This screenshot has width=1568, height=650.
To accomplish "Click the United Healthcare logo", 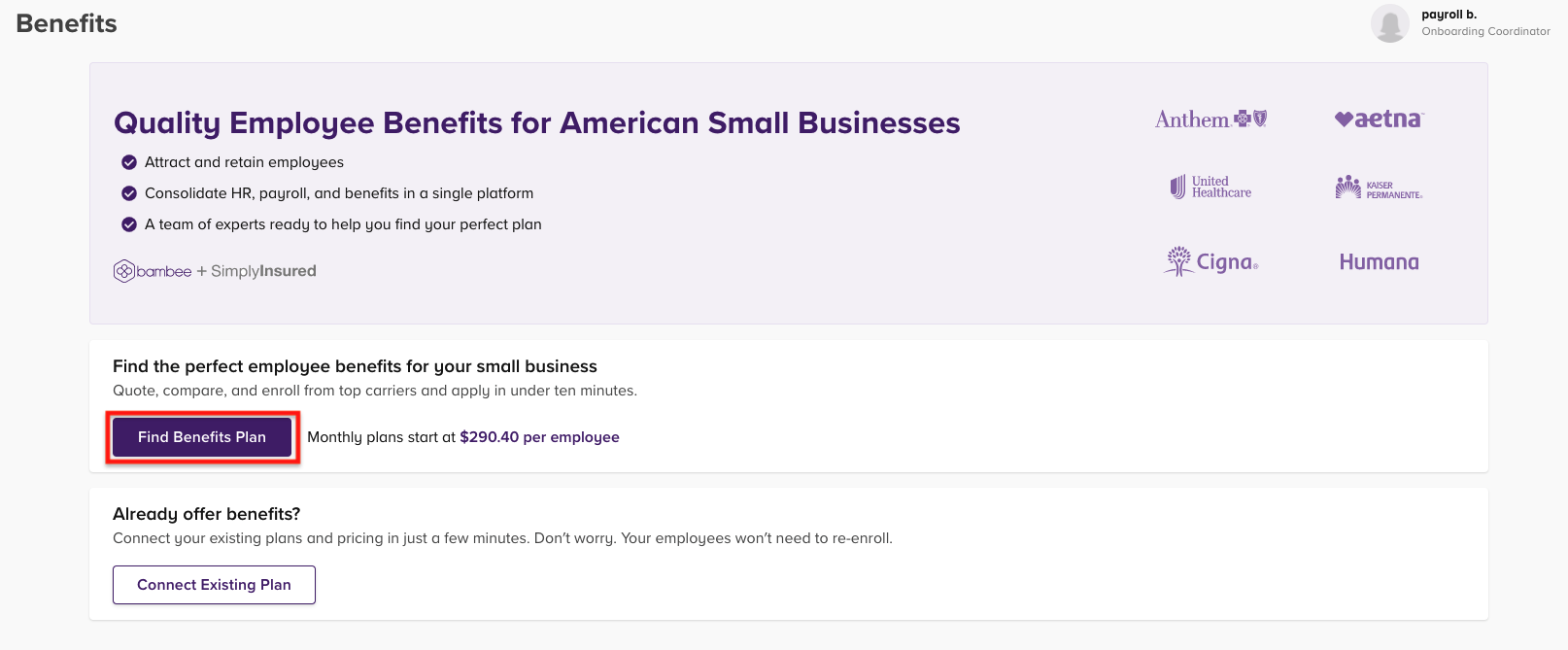I will (x=1210, y=188).
